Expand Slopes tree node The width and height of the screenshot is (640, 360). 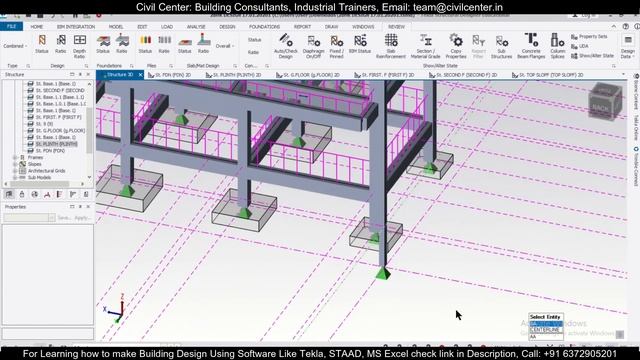[x=15, y=164]
